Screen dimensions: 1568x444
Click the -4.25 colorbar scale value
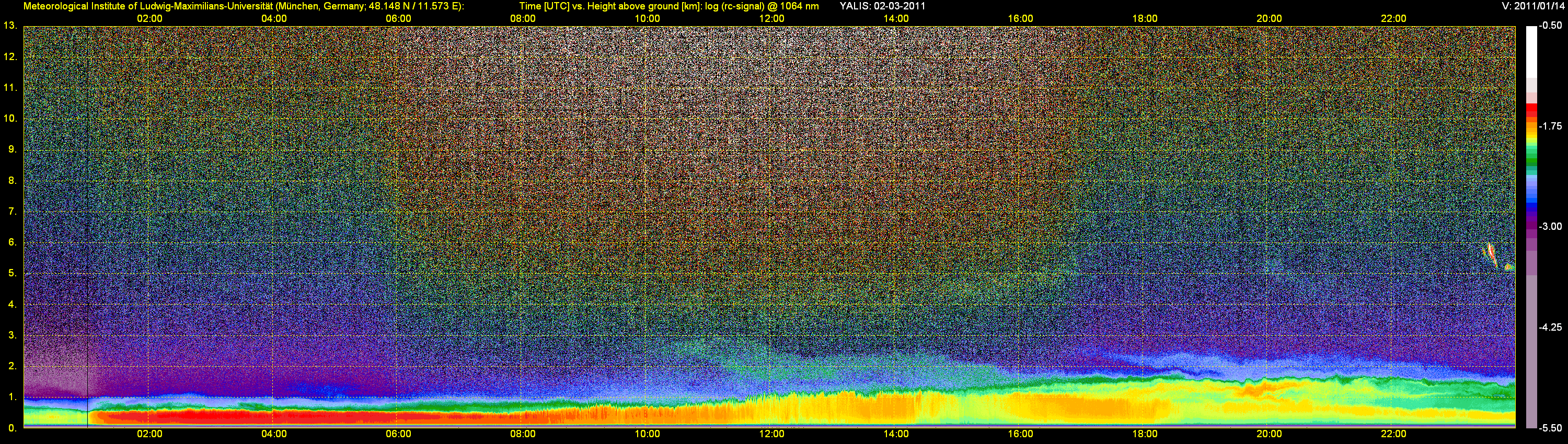pyautogui.click(x=1550, y=328)
